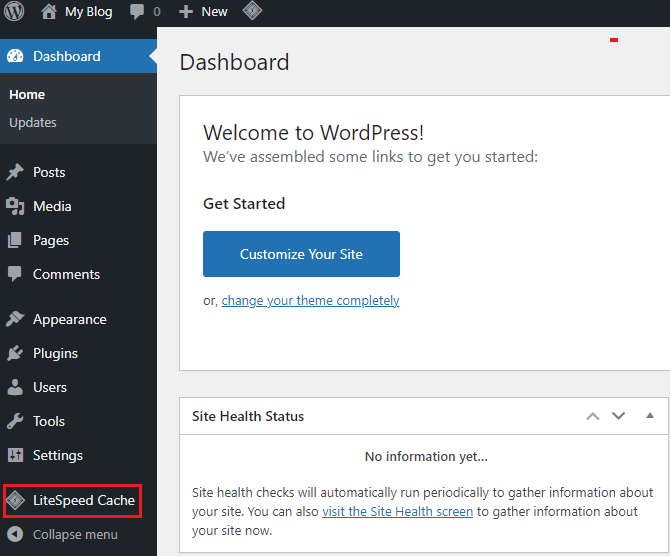This screenshot has height=556, width=671.
Task: Click the Dashboard gauge icon in sidebar
Action: tap(15, 56)
